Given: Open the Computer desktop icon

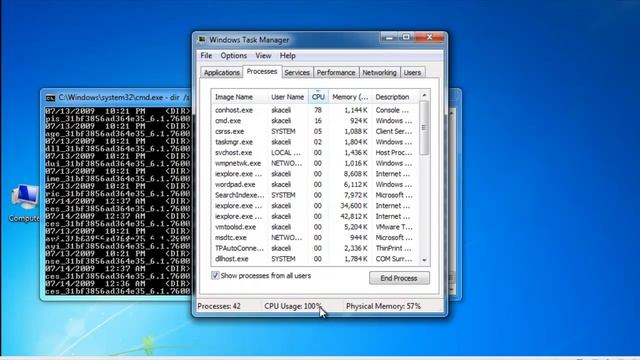Looking at the screenshot, I should (24, 203).
